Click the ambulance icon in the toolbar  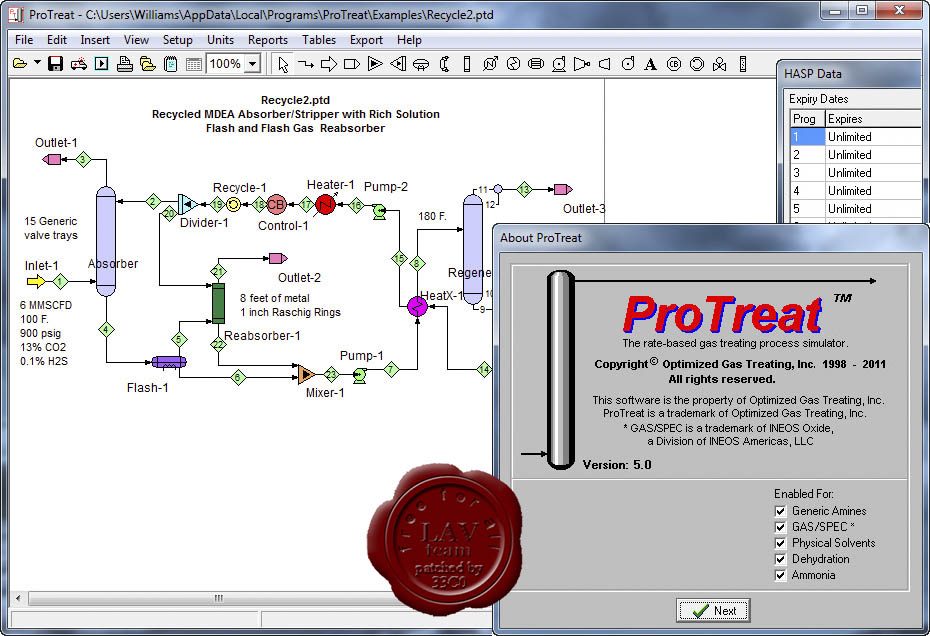click(78, 64)
